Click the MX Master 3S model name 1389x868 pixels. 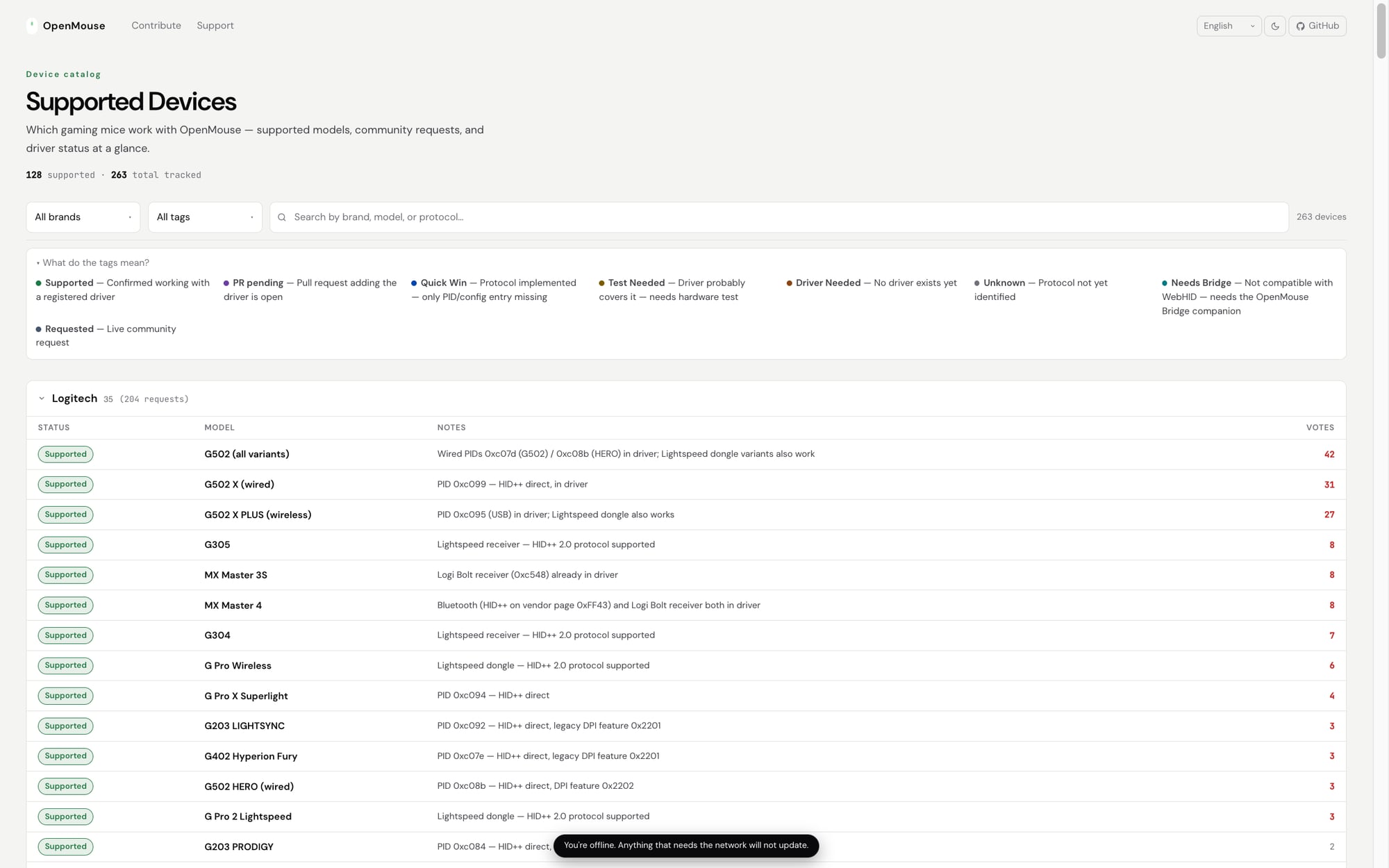tap(235, 575)
